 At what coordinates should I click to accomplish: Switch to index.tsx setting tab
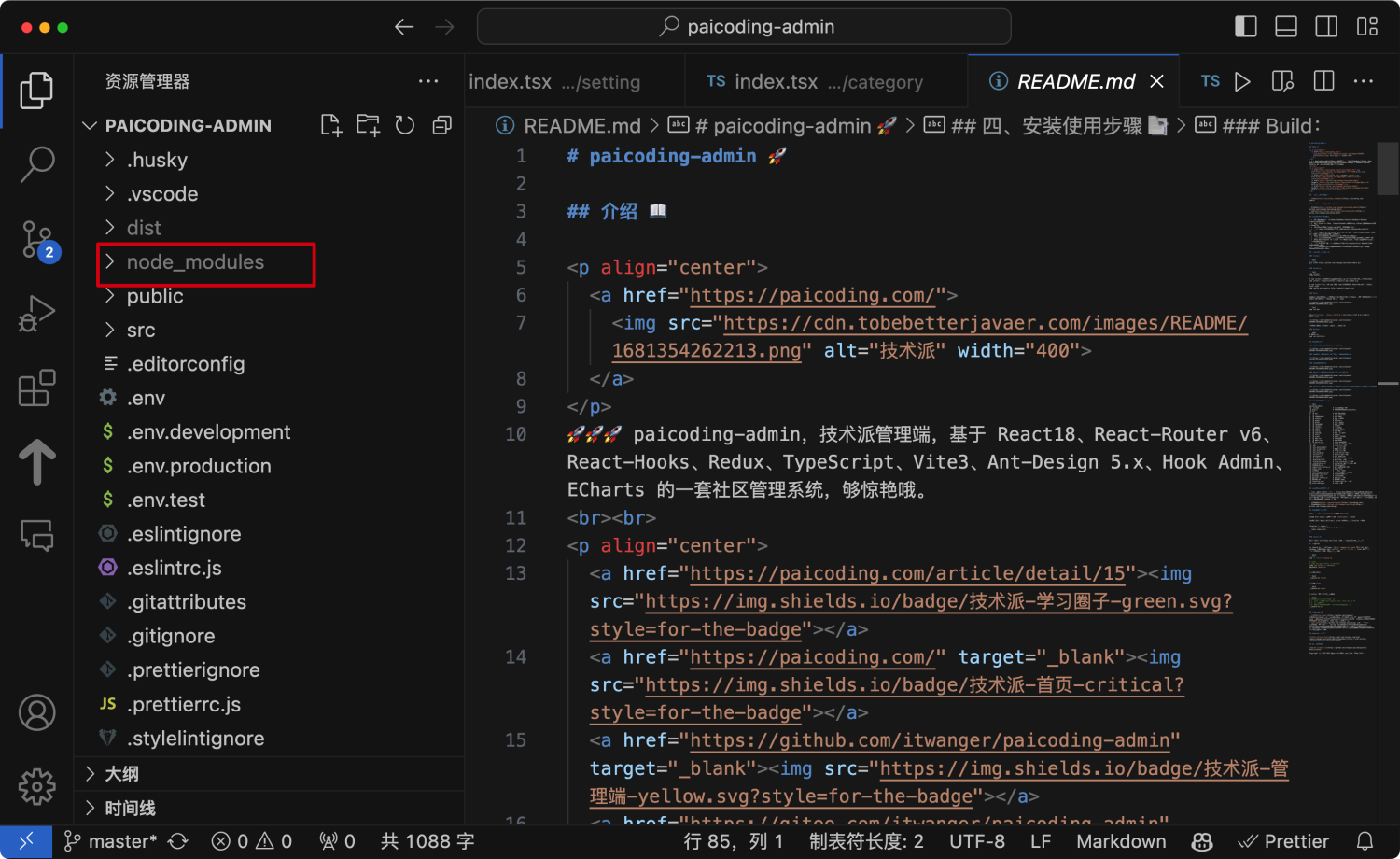[x=574, y=81]
